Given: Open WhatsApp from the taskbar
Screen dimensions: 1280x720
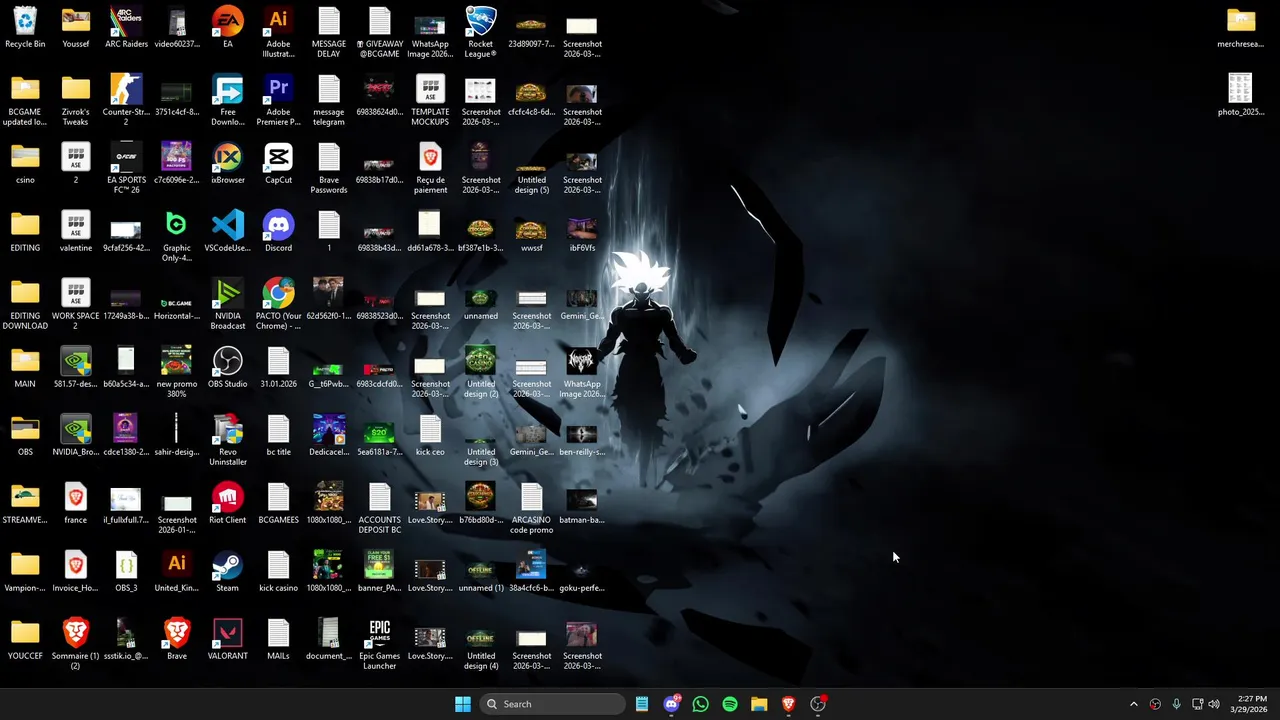Looking at the screenshot, I should [x=700, y=704].
